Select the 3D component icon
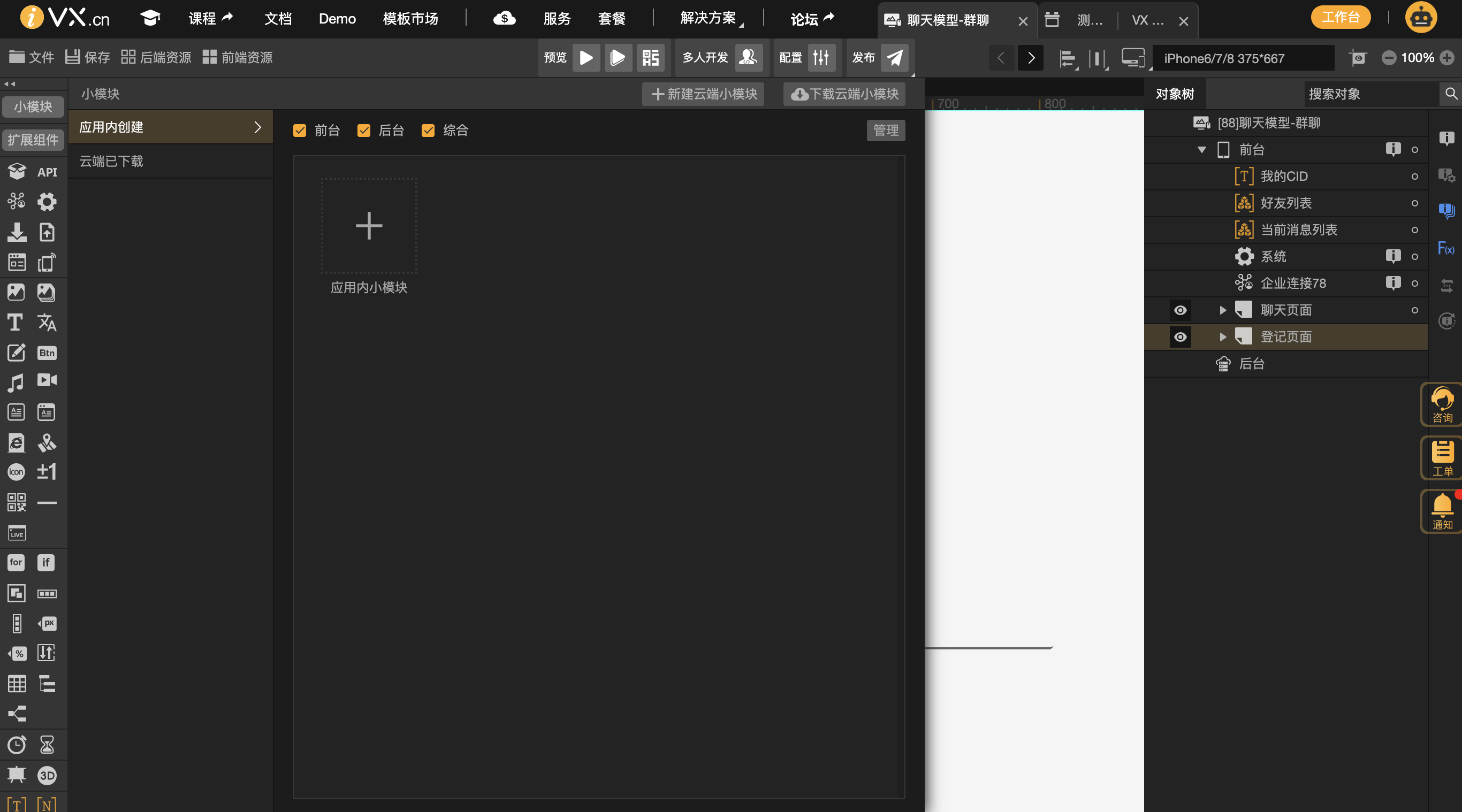 (x=47, y=775)
